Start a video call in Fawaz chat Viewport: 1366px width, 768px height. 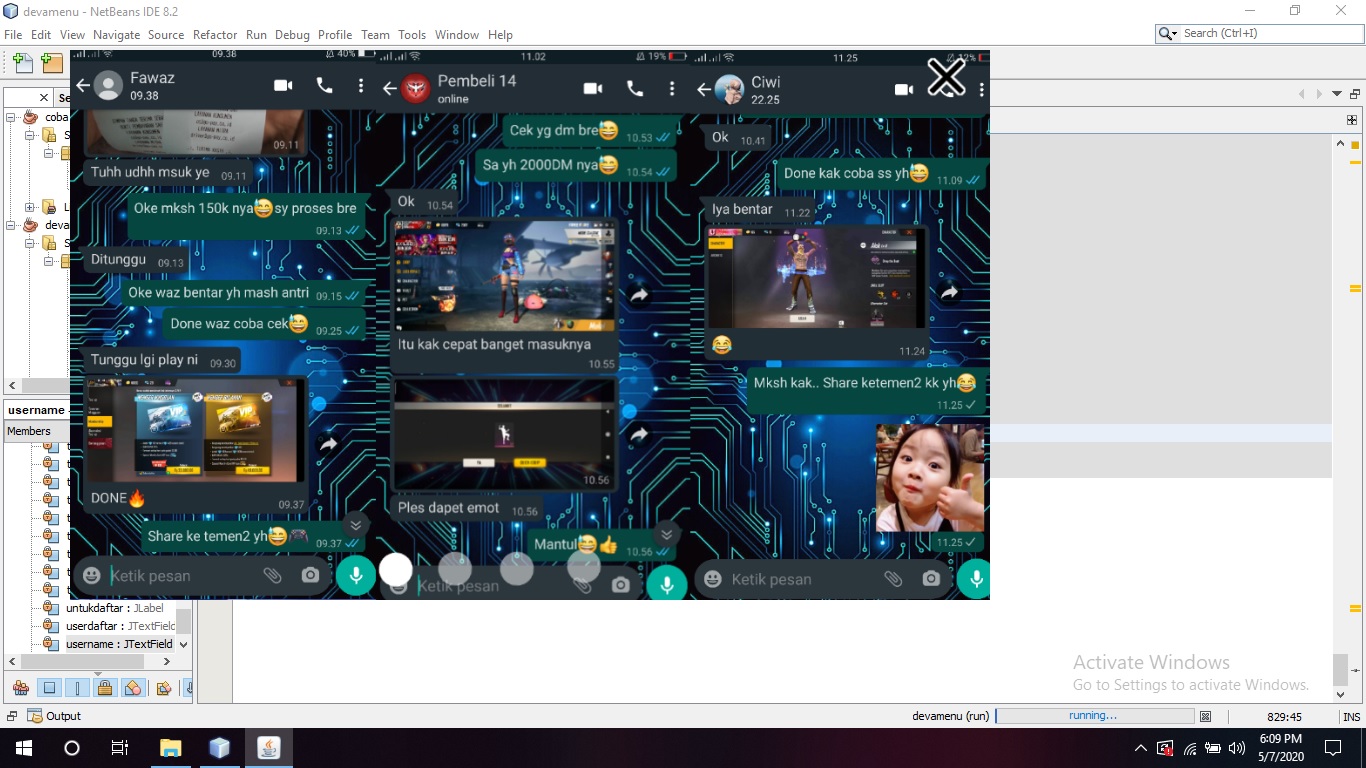point(283,86)
